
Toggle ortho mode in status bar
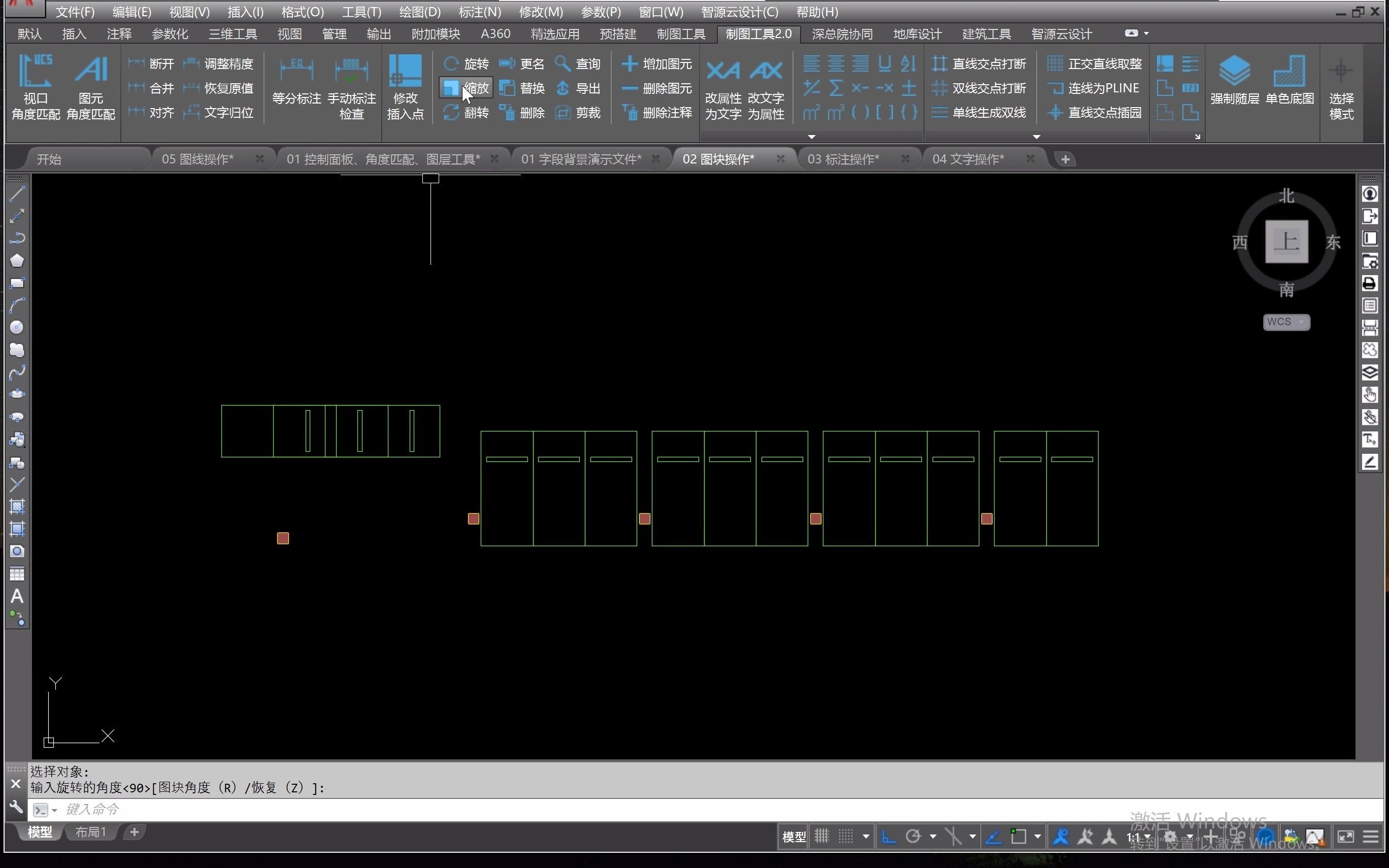pyautogui.click(x=888, y=837)
